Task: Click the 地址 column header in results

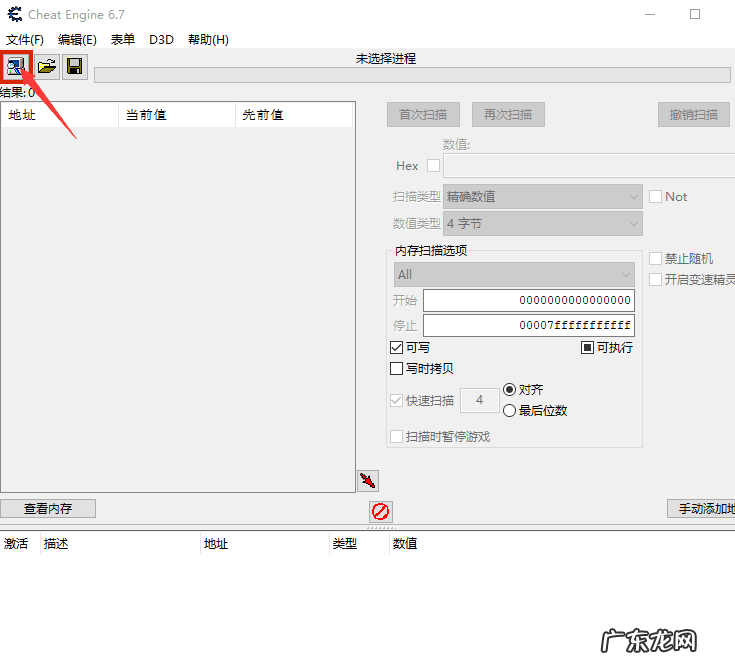Action: tap(60, 115)
